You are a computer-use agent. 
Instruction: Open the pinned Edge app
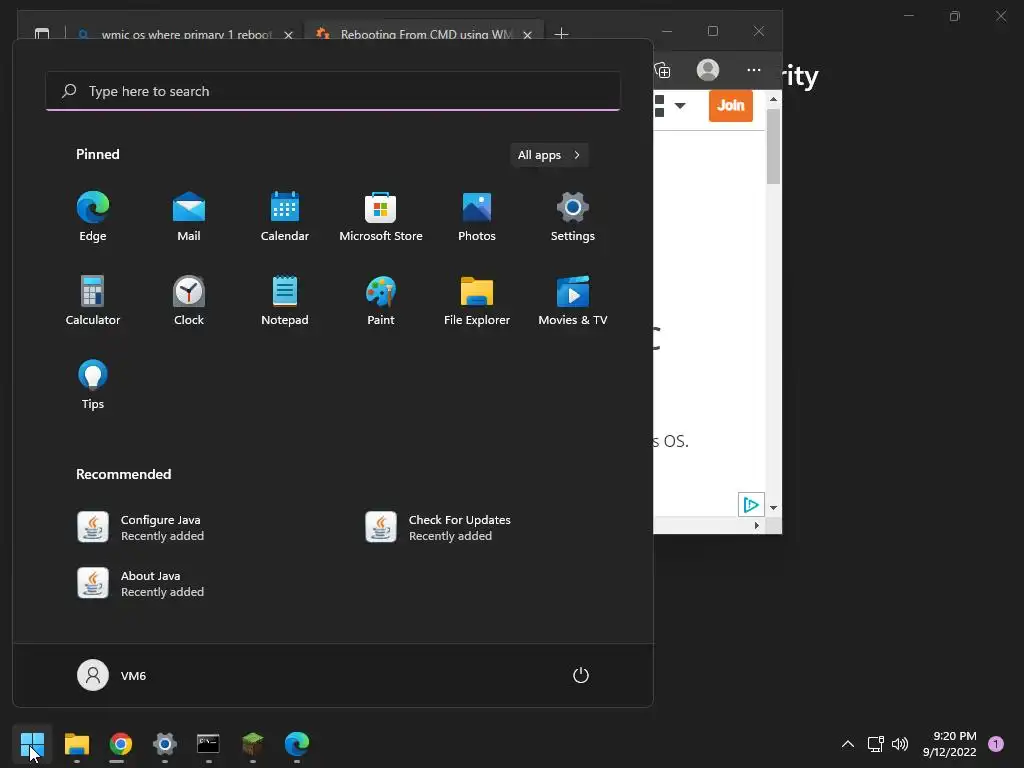pyautogui.click(x=93, y=217)
